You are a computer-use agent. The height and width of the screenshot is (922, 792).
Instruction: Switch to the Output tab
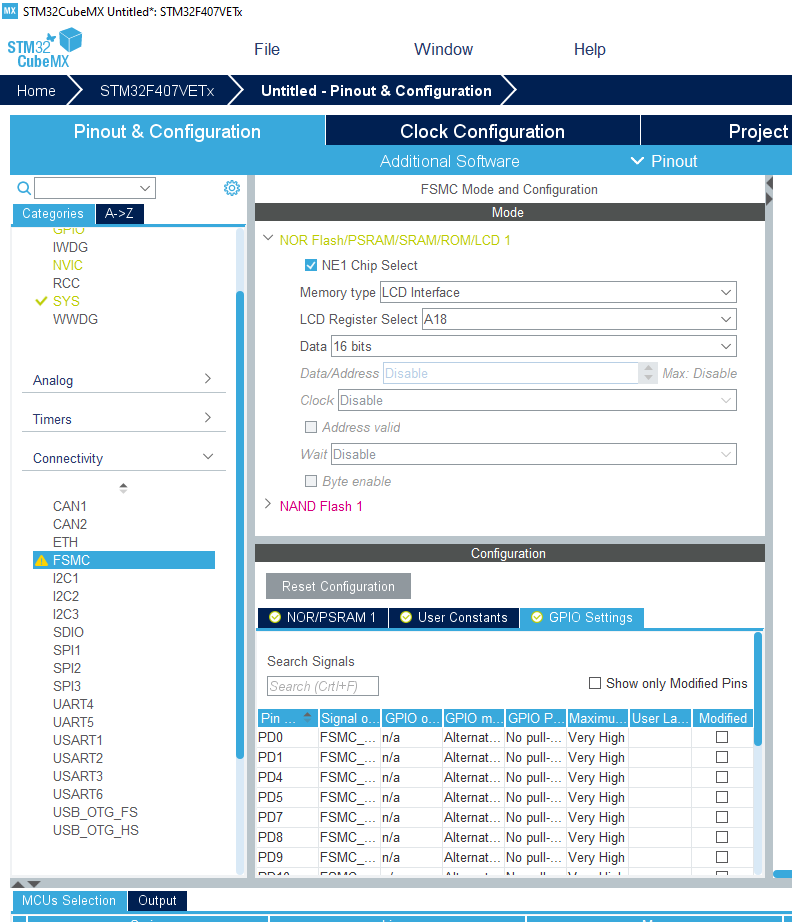(157, 900)
